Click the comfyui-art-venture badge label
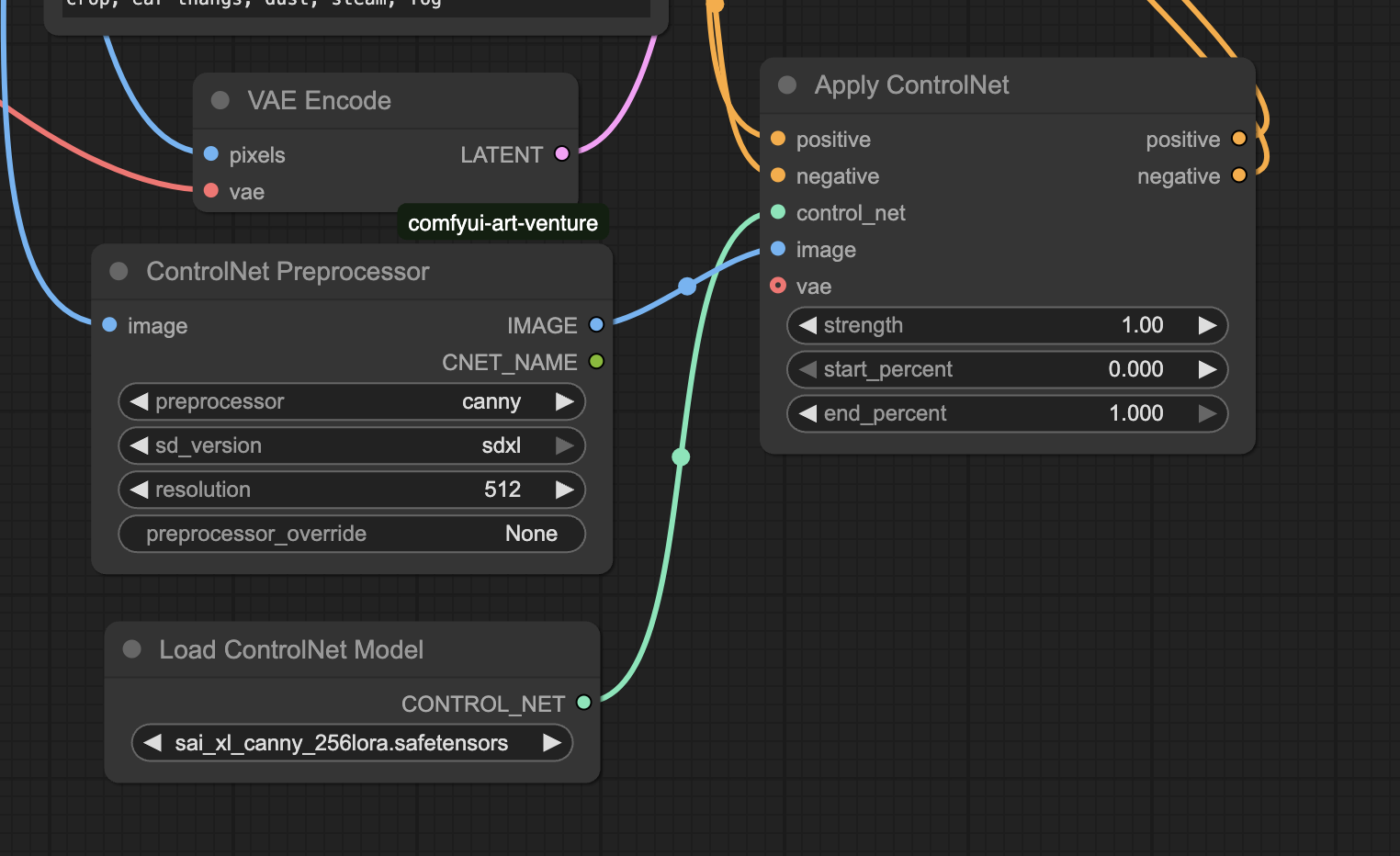The width and height of the screenshot is (1400, 856). click(502, 223)
